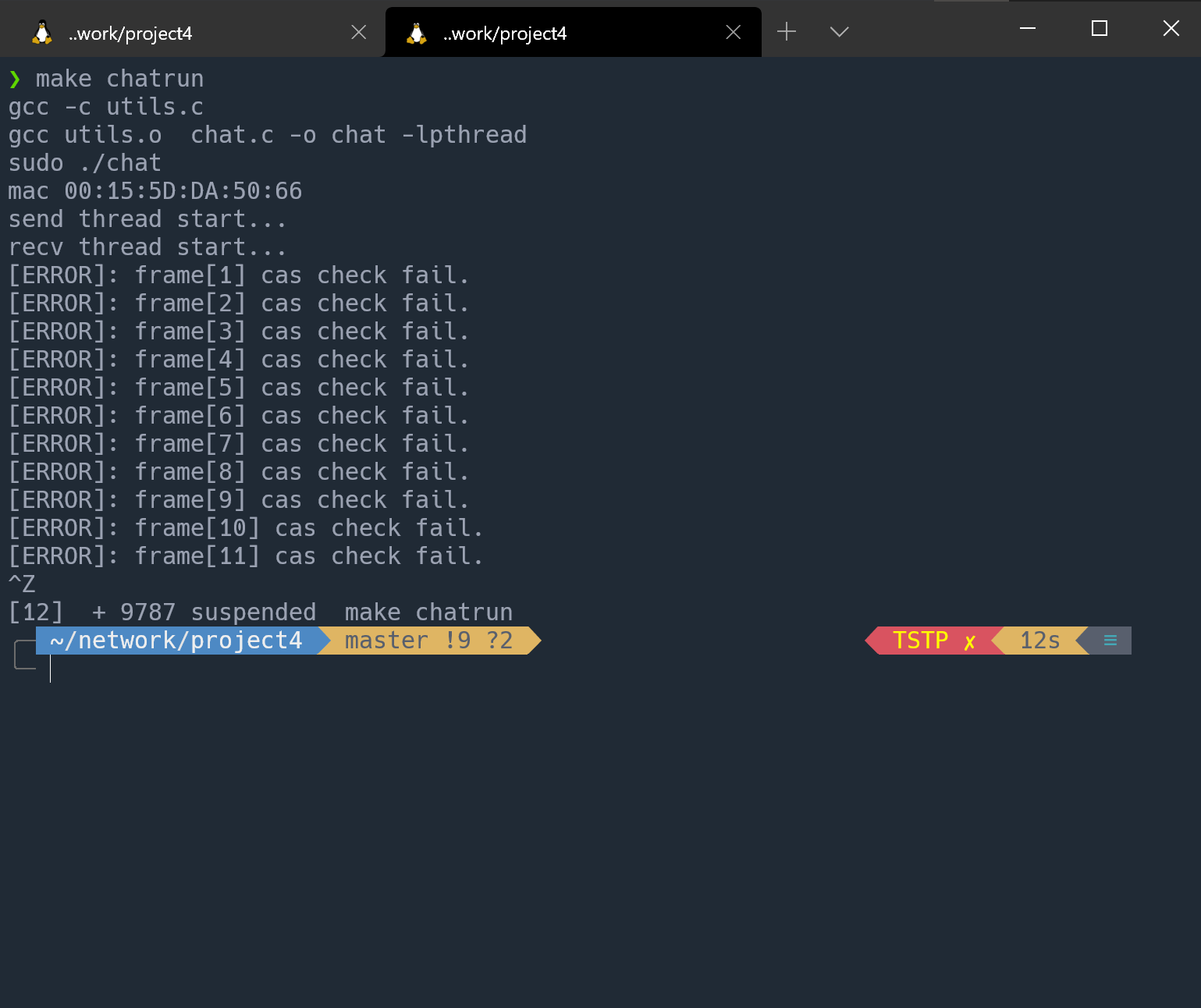Open a new terminal tab
The height and width of the screenshot is (1008, 1201).
coord(787,31)
